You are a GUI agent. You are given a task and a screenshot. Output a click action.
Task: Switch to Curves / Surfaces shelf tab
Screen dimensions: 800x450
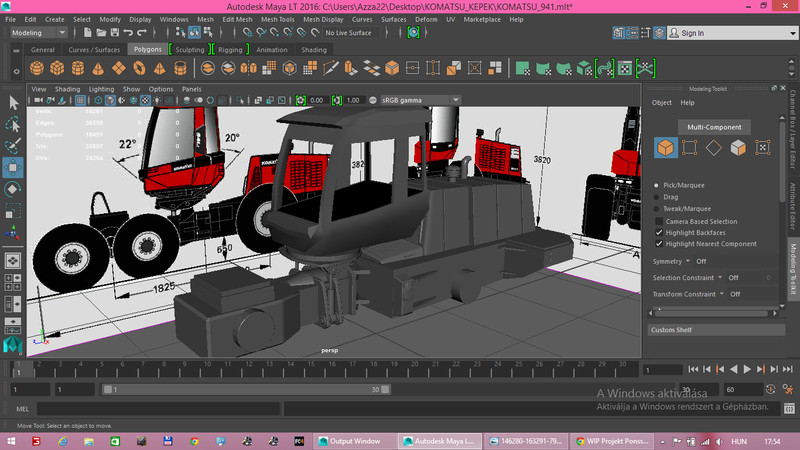pos(94,49)
